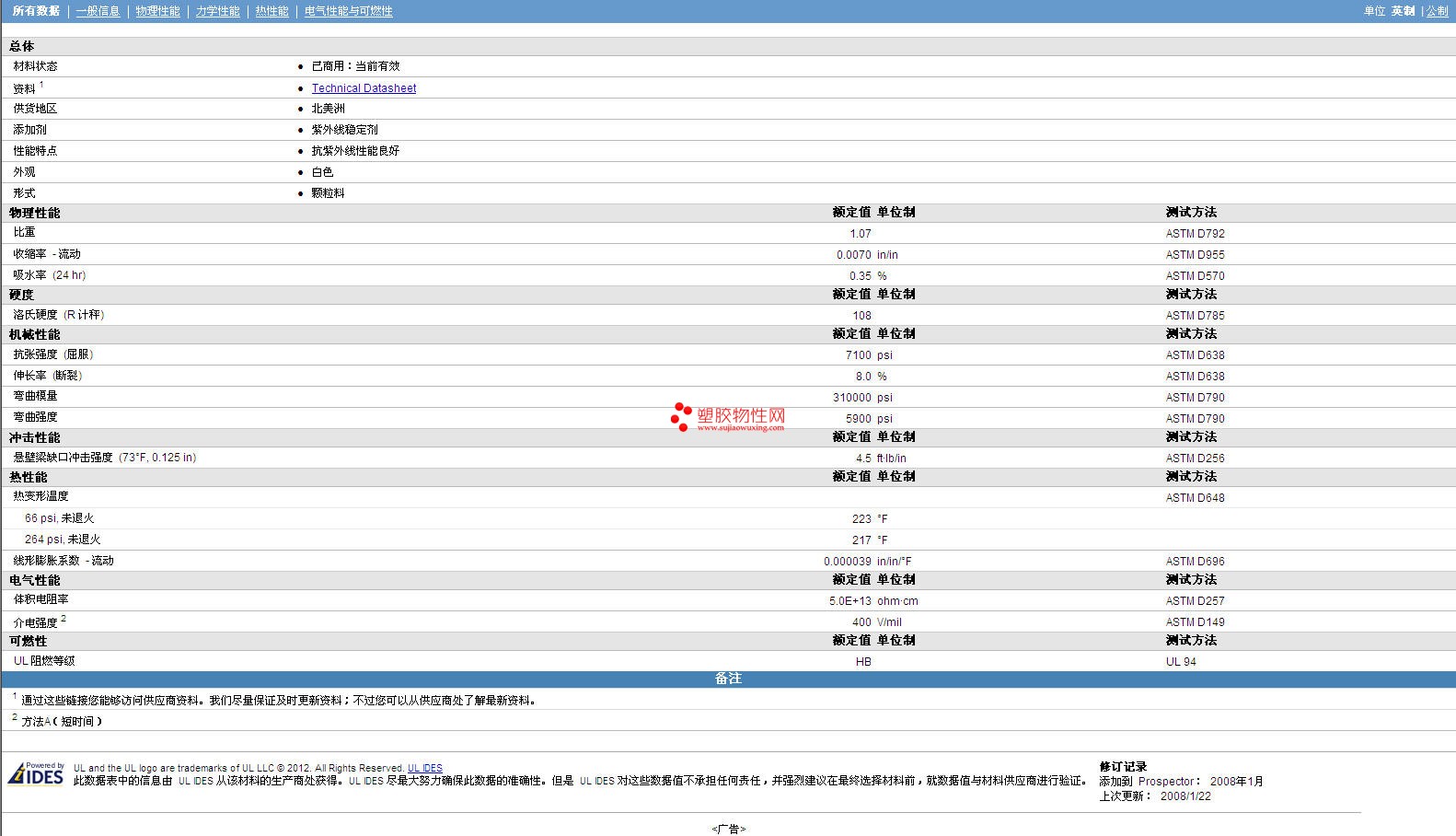
Task: Click 介电强度 value 400
Action: click(861, 622)
